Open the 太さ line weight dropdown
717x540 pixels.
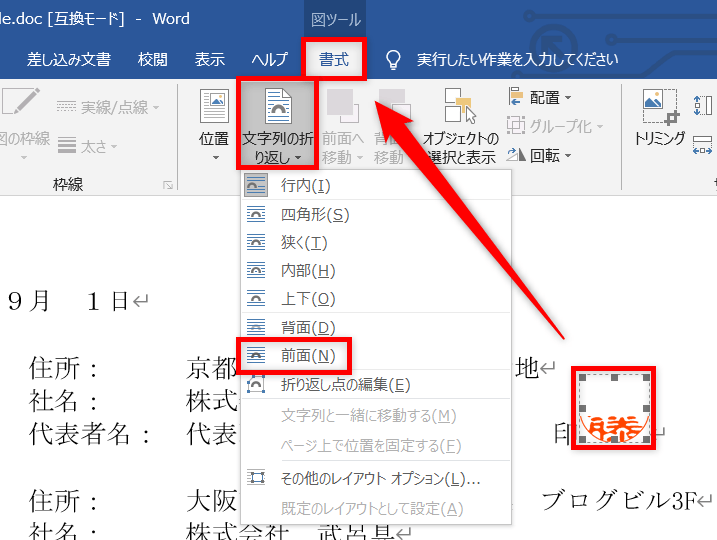[90, 146]
